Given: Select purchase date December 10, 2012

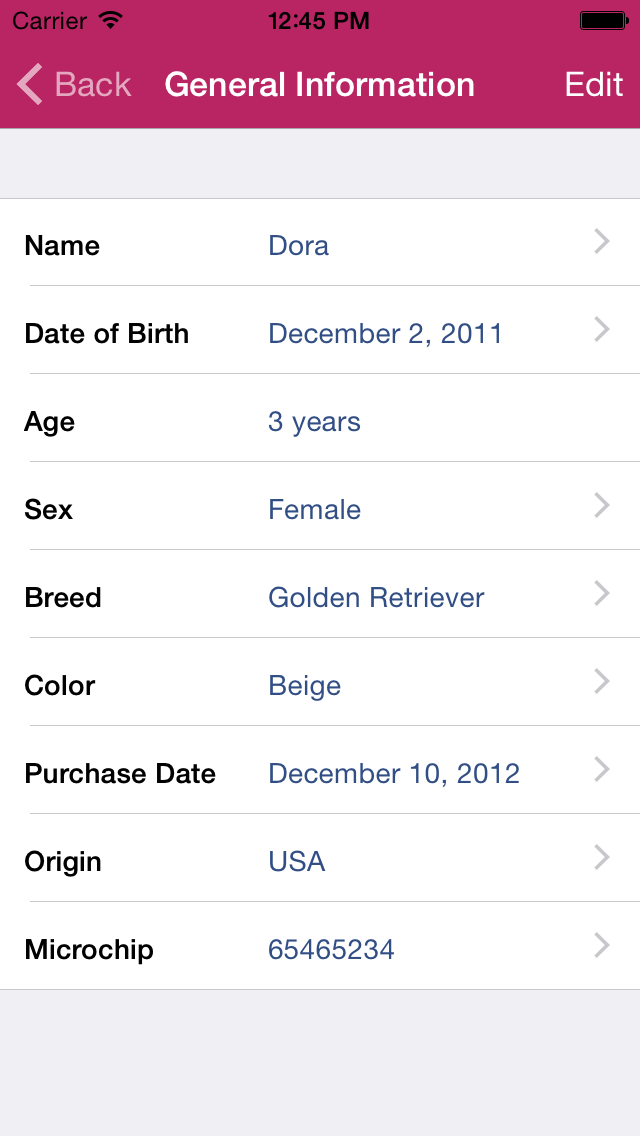Looking at the screenshot, I should point(394,774).
